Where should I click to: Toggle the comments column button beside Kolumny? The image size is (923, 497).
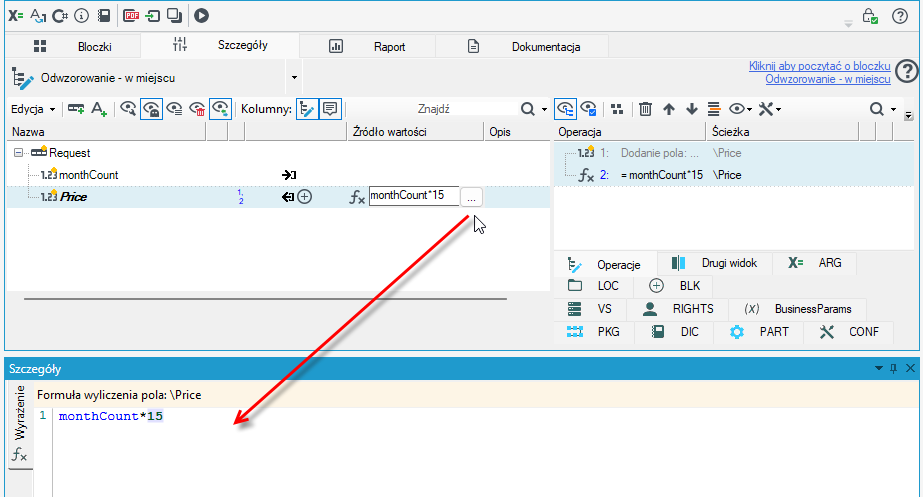coord(330,109)
